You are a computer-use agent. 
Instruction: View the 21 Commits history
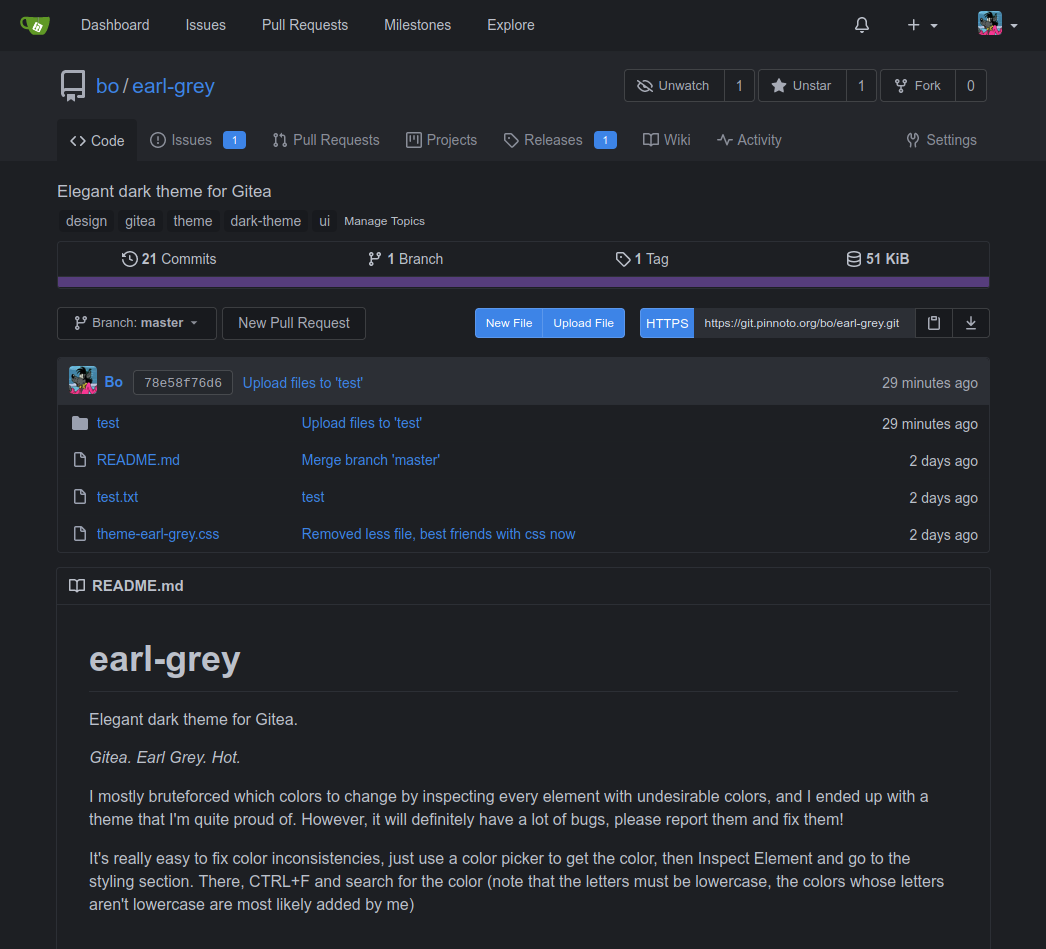point(169,259)
